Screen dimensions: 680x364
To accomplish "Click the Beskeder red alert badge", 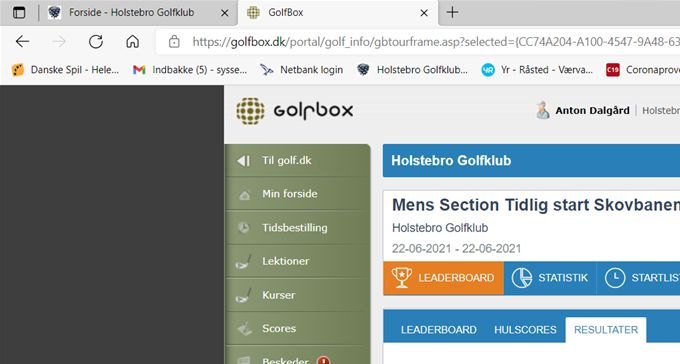I will [x=324, y=360].
